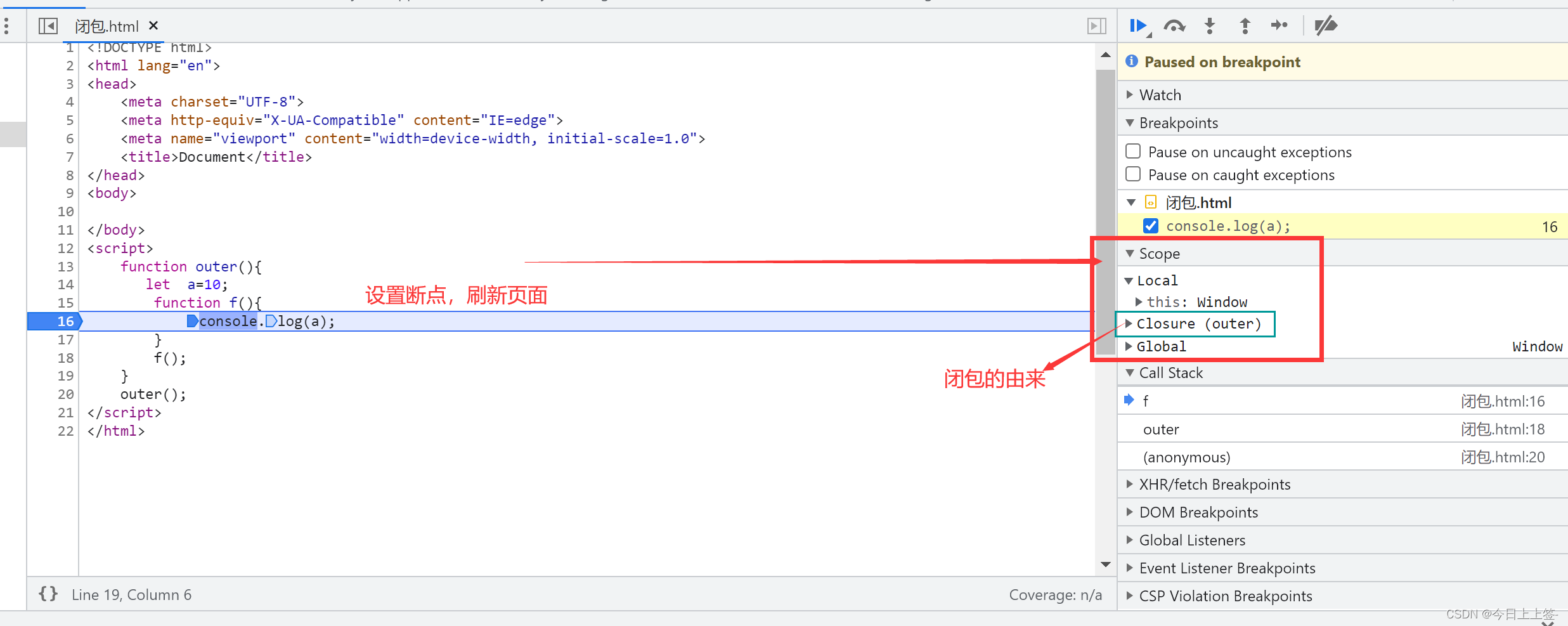The image size is (1568, 626).
Task: Click the 'function outer(){' line
Action: tap(191, 266)
